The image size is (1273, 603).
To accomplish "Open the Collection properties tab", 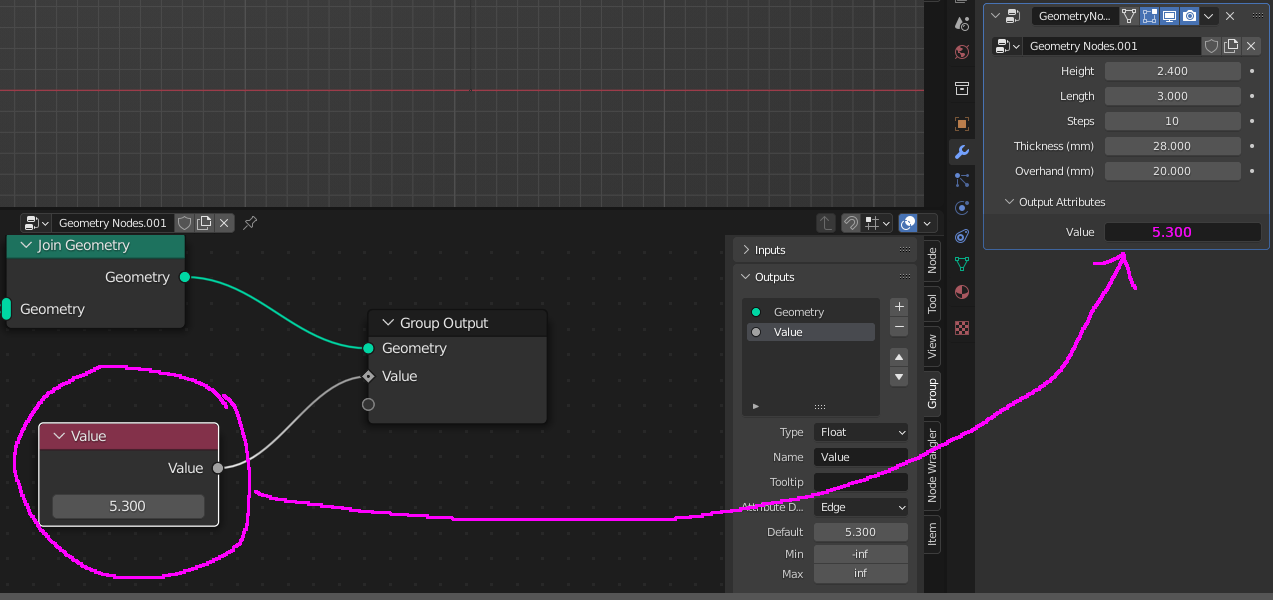I will click(962, 88).
